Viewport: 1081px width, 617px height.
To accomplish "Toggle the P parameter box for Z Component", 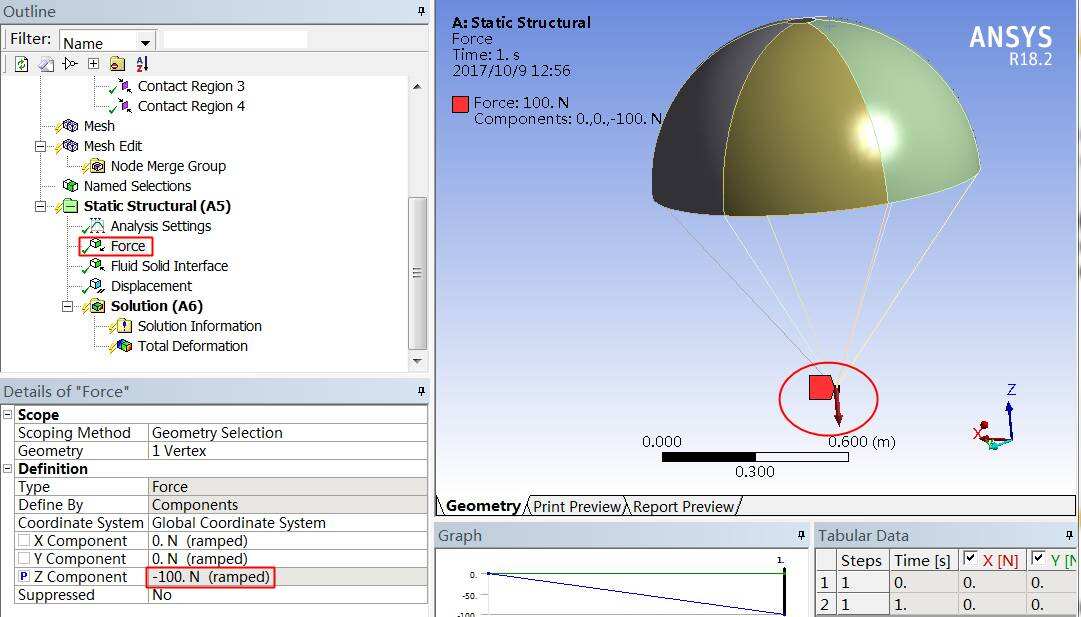I will click(24, 576).
